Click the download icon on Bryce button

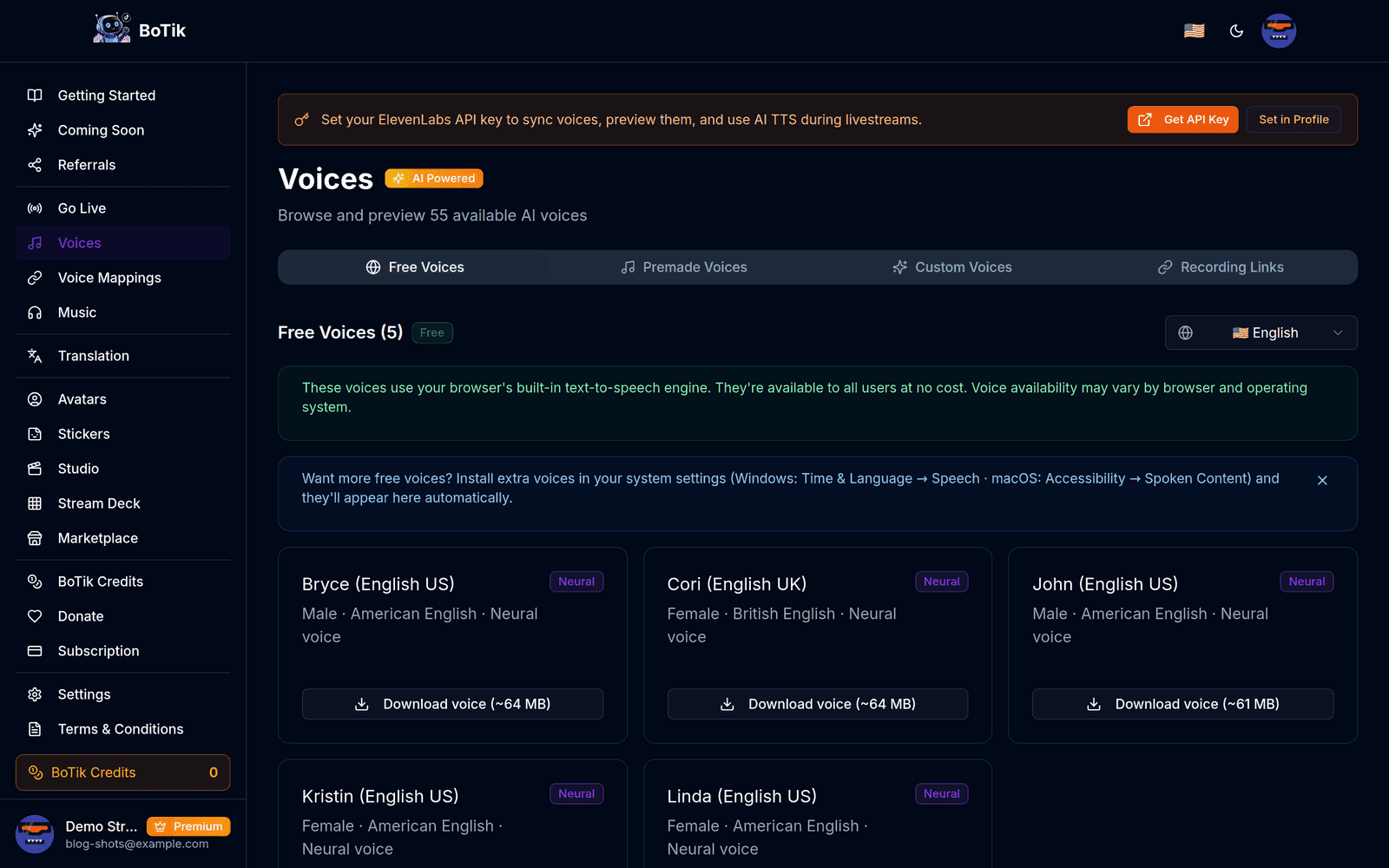[x=362, y=704]
